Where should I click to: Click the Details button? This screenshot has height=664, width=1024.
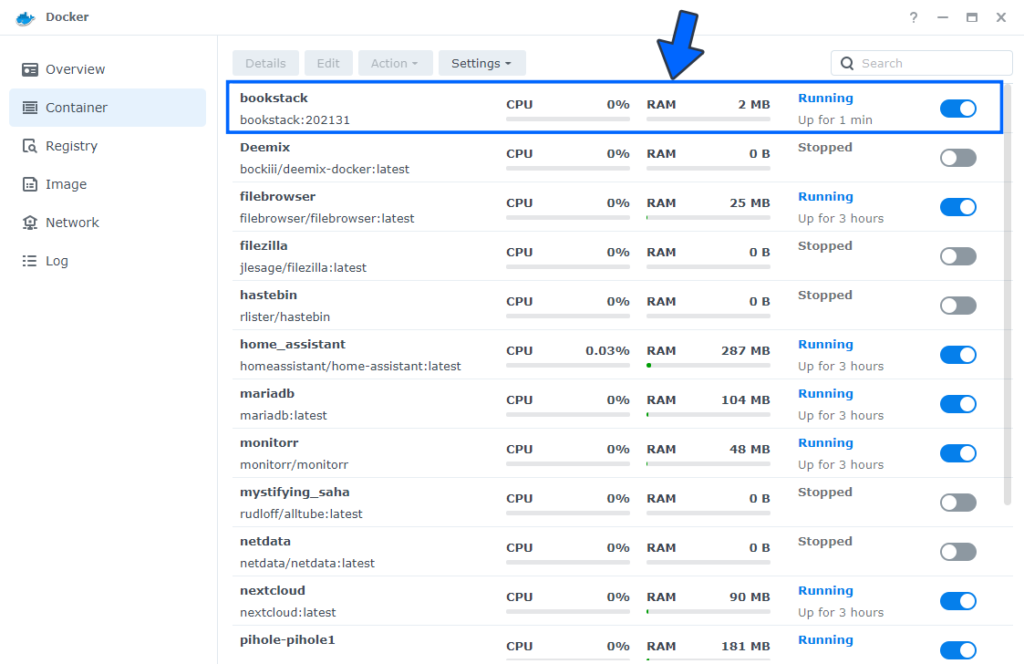coord(265,62)
